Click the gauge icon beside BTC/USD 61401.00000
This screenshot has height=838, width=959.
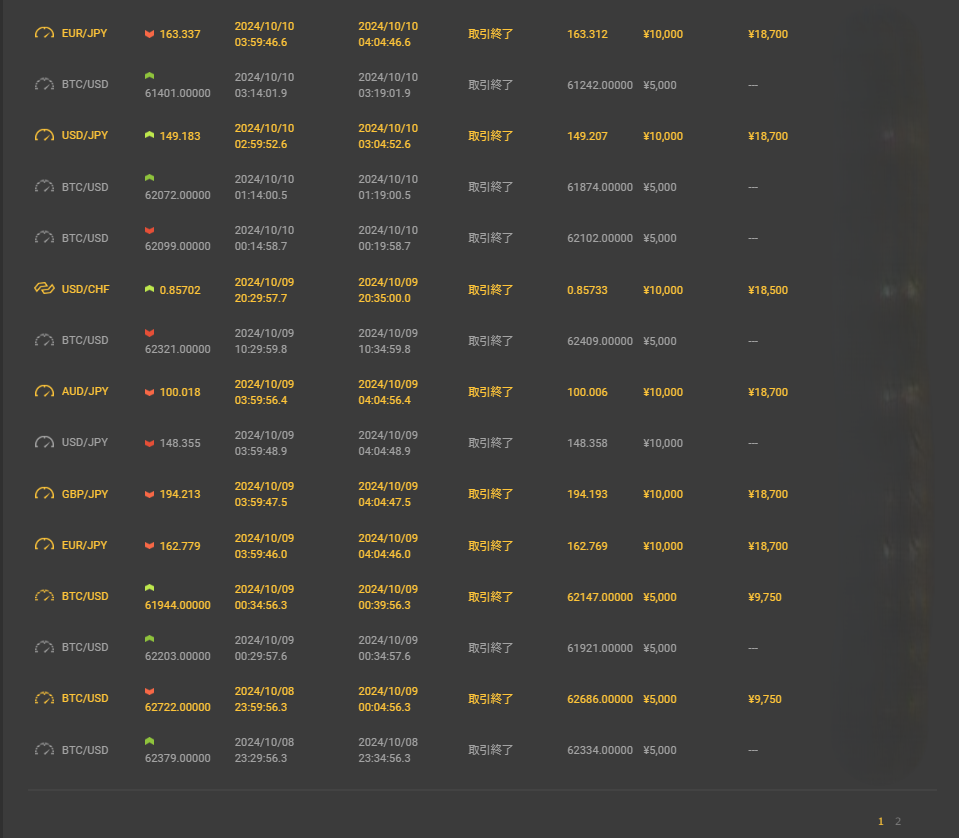tap(44, 84)
